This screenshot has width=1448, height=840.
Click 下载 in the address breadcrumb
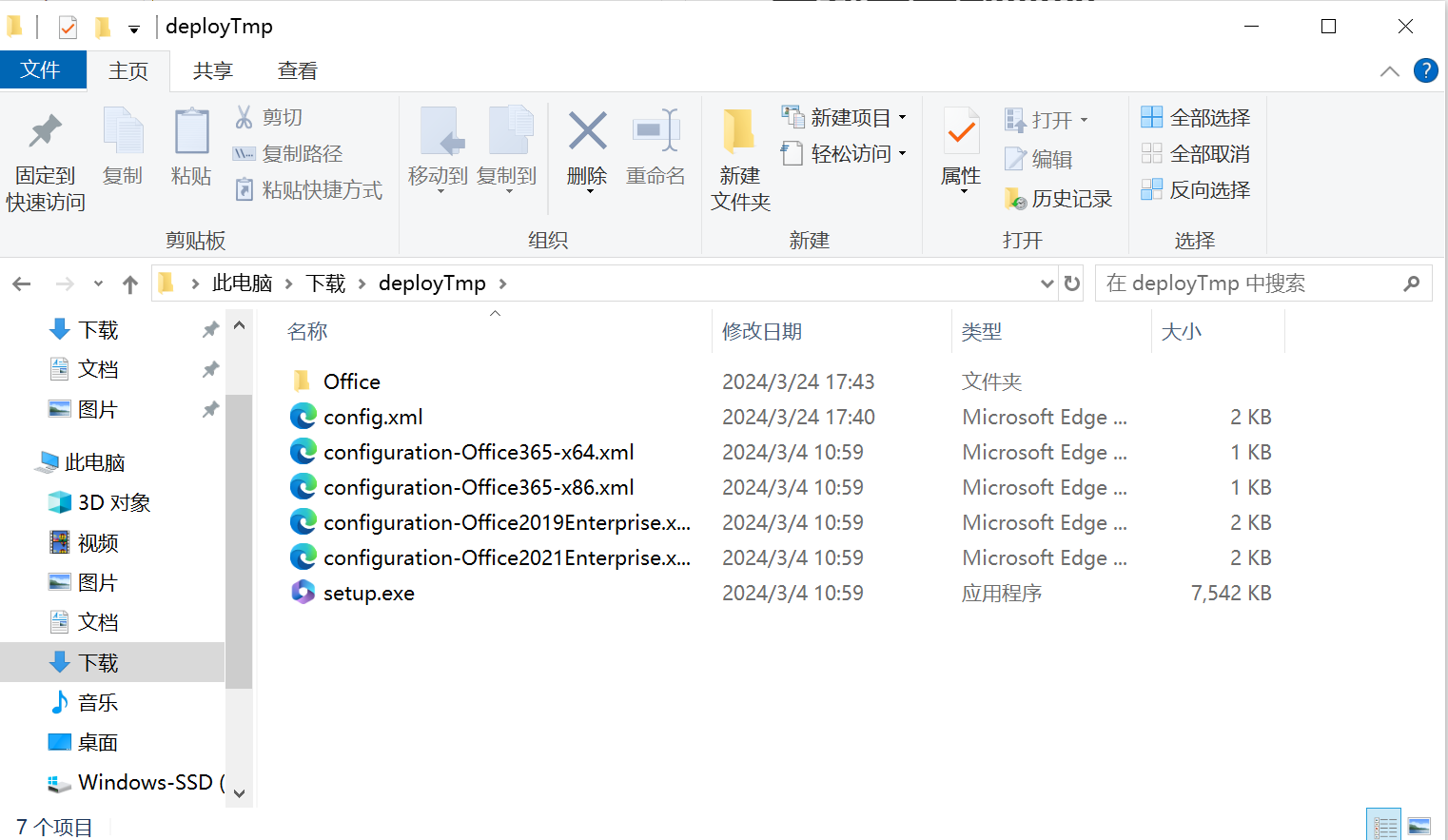325,283
